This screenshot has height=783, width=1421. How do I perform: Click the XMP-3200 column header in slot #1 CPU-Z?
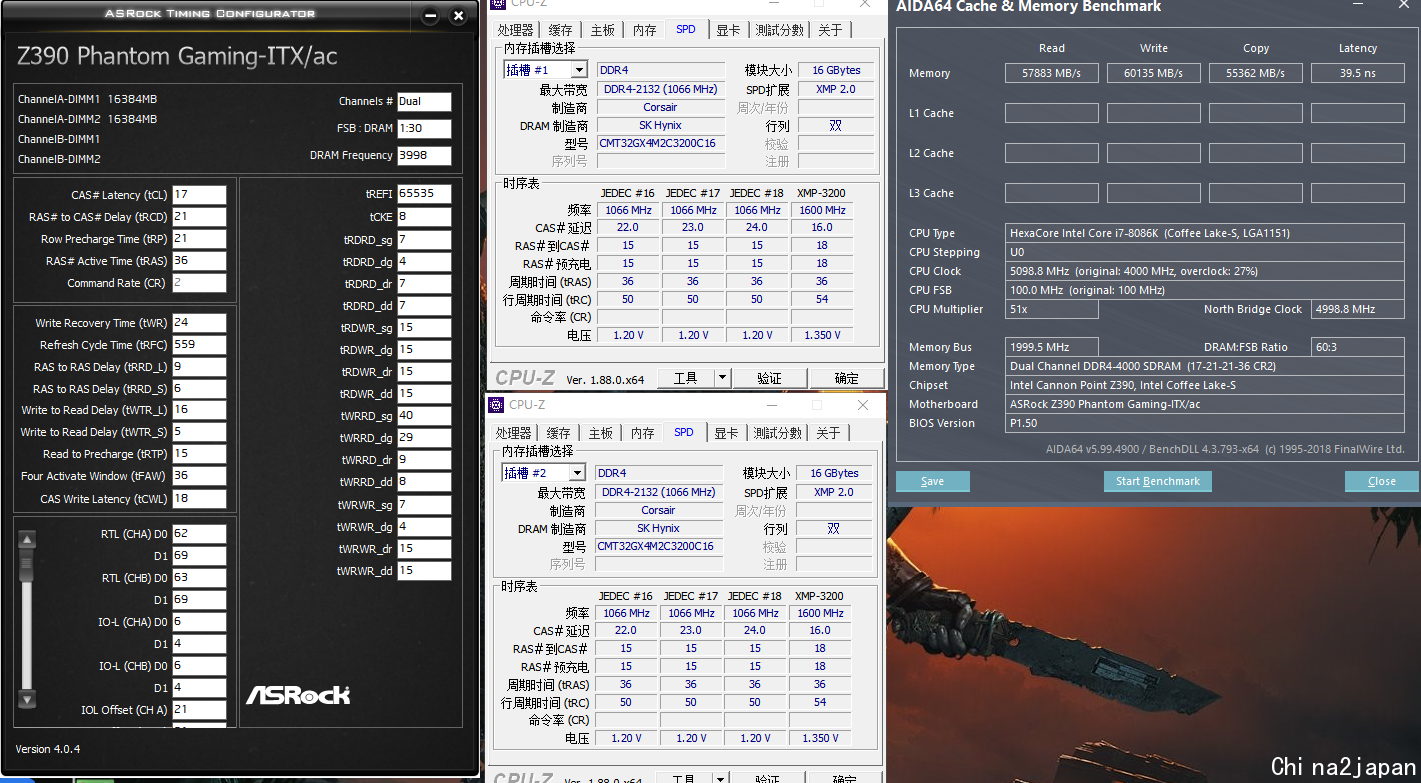821,193
